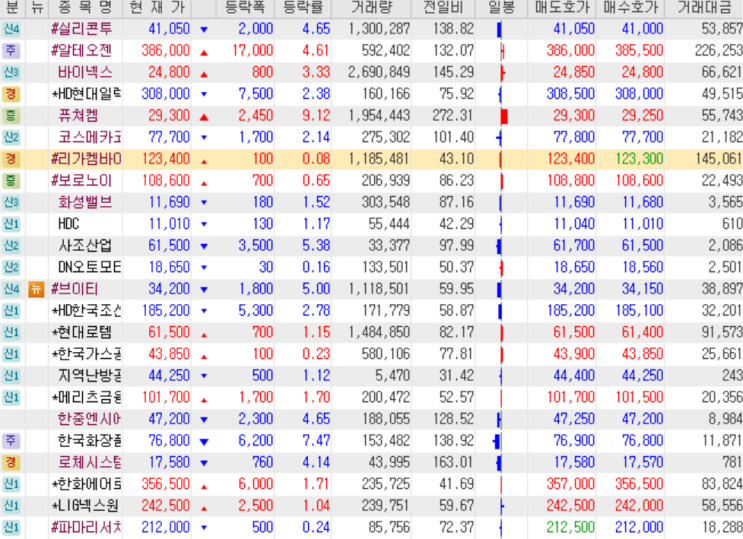The width and height of the screenshot is (743, 539).
Task: Click ask price 123,400 for #리가켐바이오
Action: coord(571,159)
